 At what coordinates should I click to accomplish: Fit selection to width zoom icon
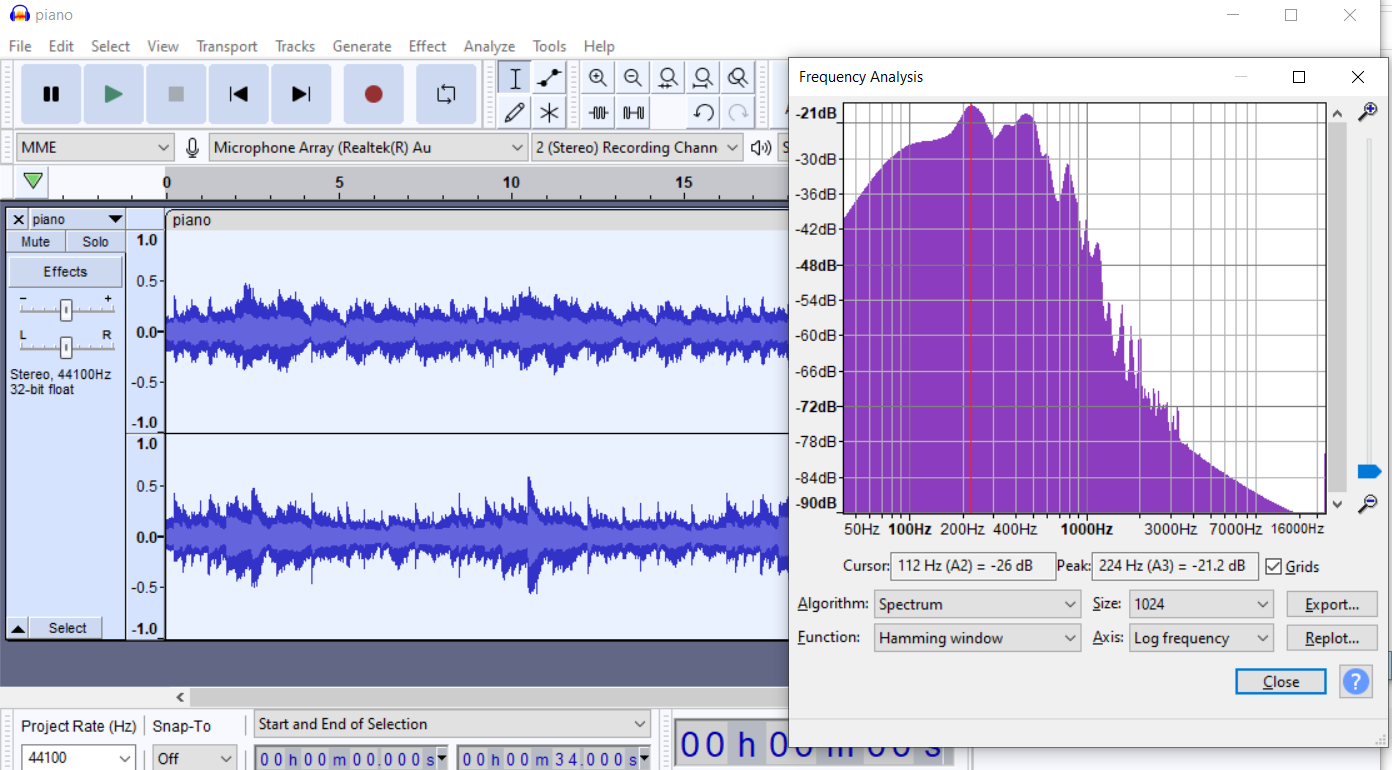(668, 78)
